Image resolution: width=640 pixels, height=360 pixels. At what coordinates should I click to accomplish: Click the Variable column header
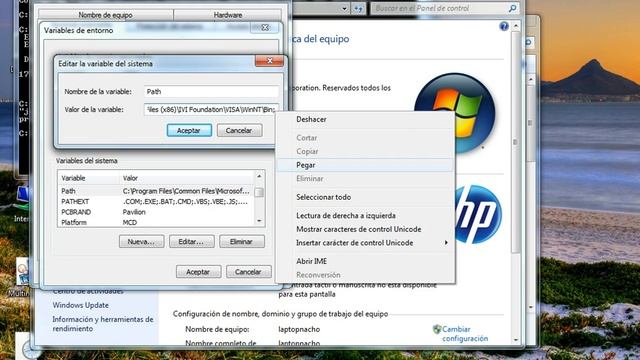tap(89, 178)
